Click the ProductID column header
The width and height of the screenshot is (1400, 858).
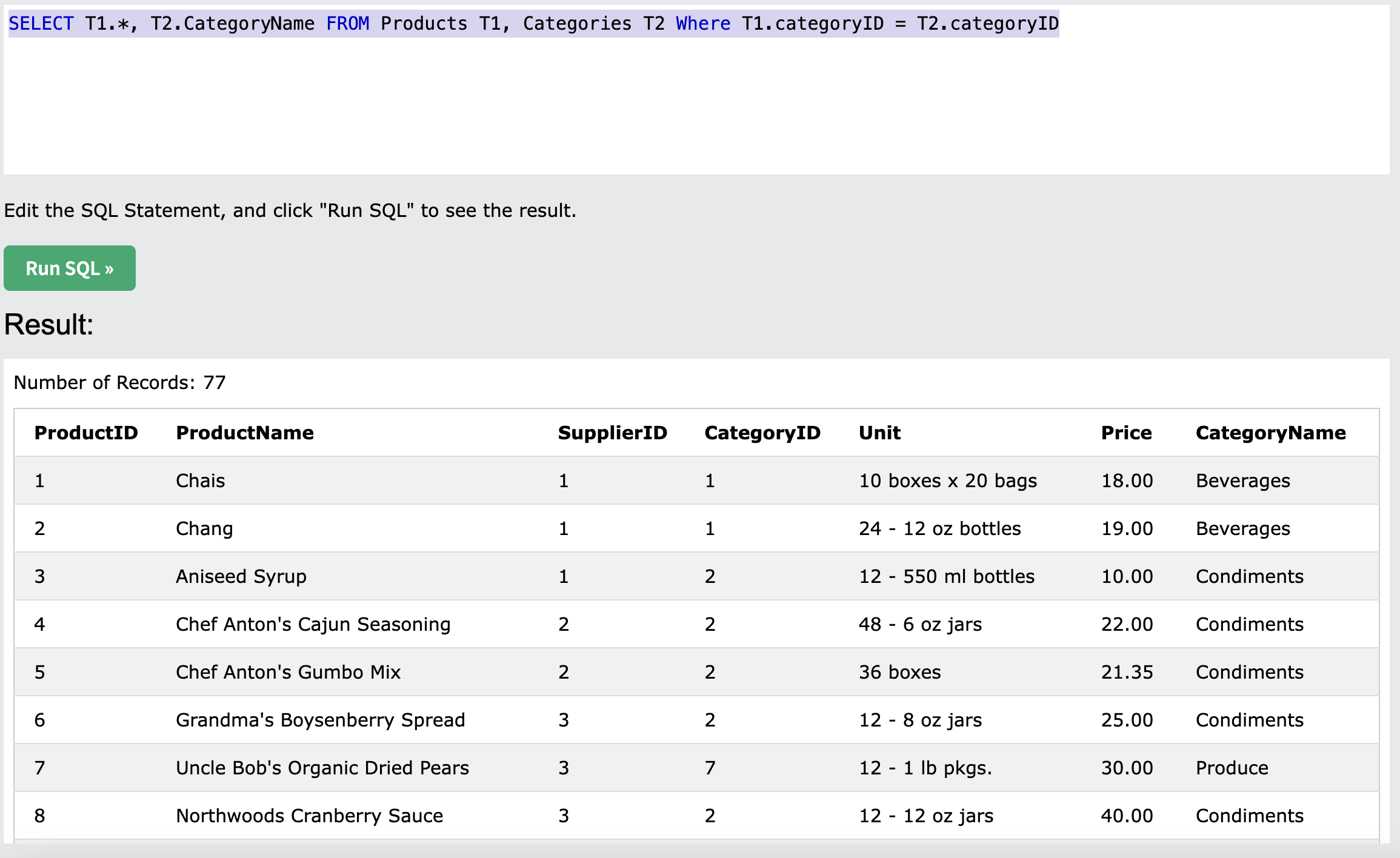click(86, 433)
